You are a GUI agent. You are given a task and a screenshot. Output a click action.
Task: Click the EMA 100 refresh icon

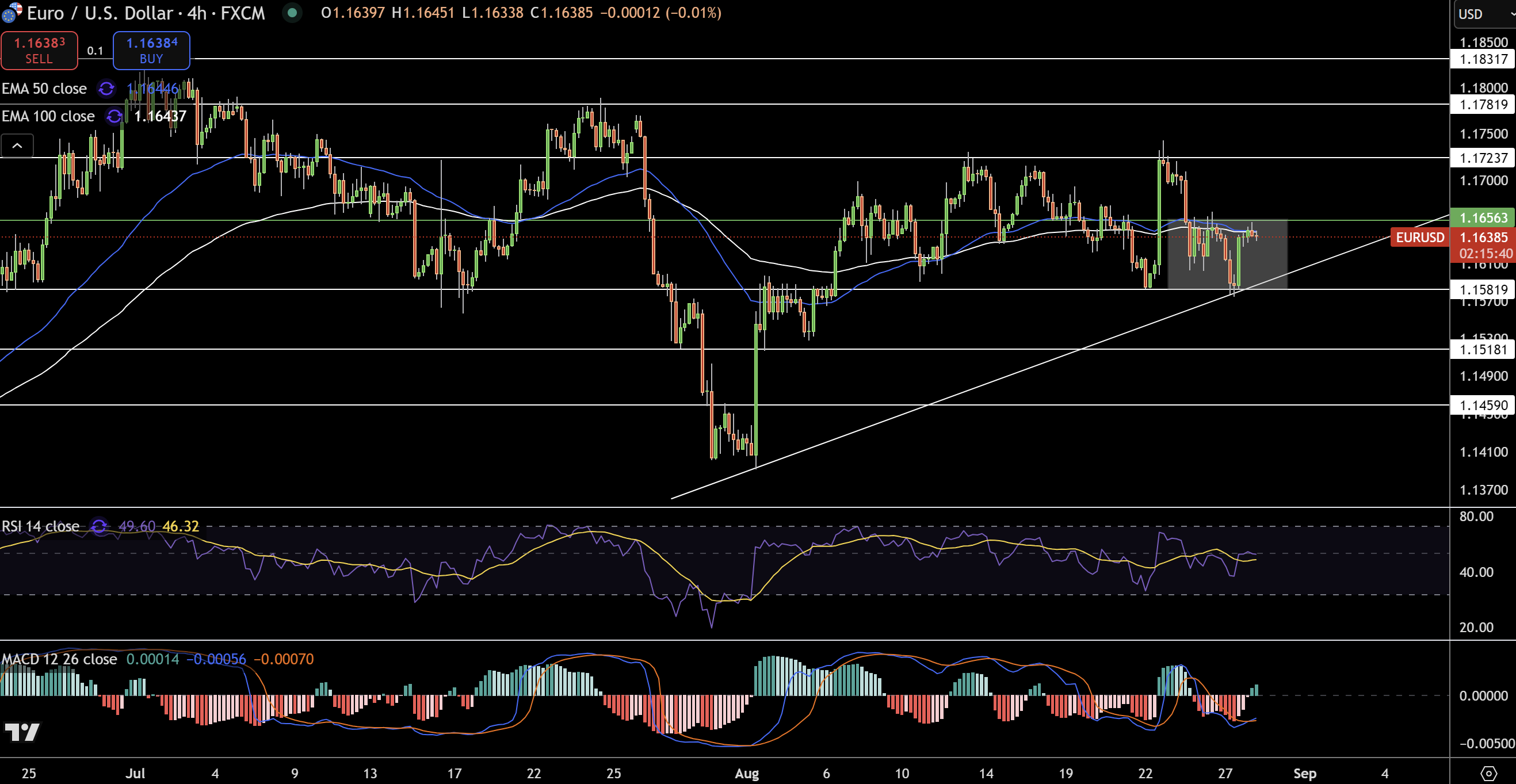pyautogui.click(x=114, y=116)
